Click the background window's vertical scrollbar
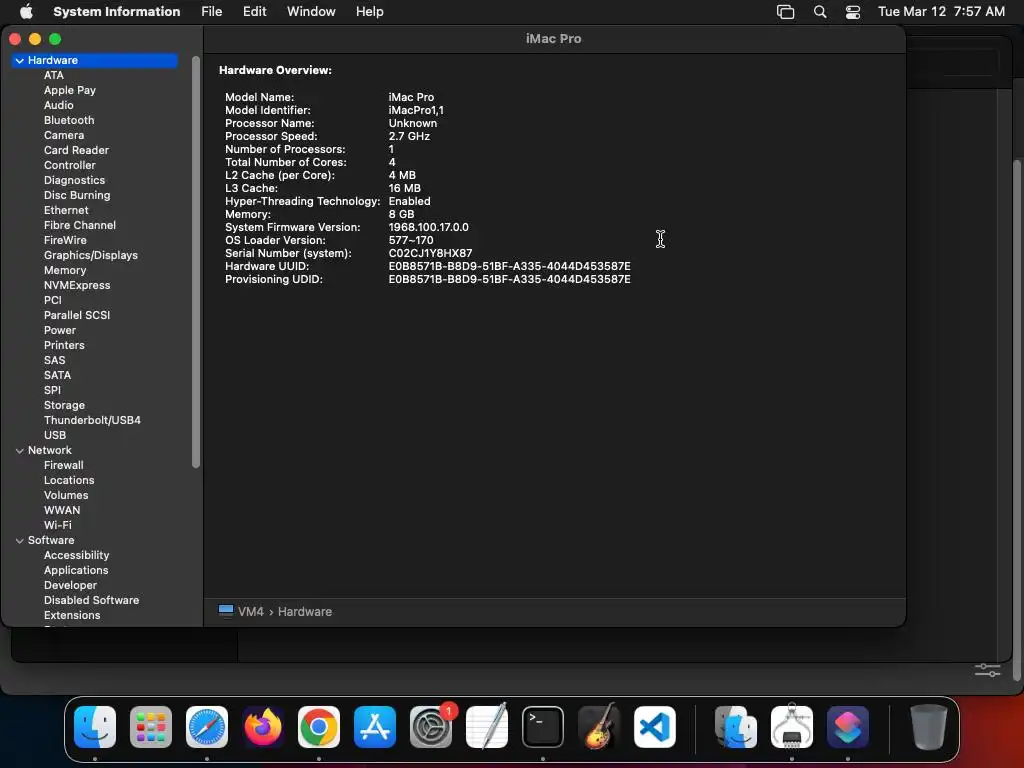The height and width of the screenshot is (768, 1024). [1016, 421]
